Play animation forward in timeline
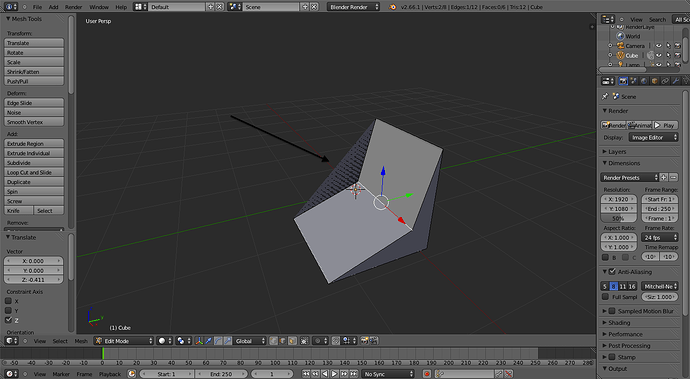The height and width of the screenshot is (379, 690). pos(334,374)
